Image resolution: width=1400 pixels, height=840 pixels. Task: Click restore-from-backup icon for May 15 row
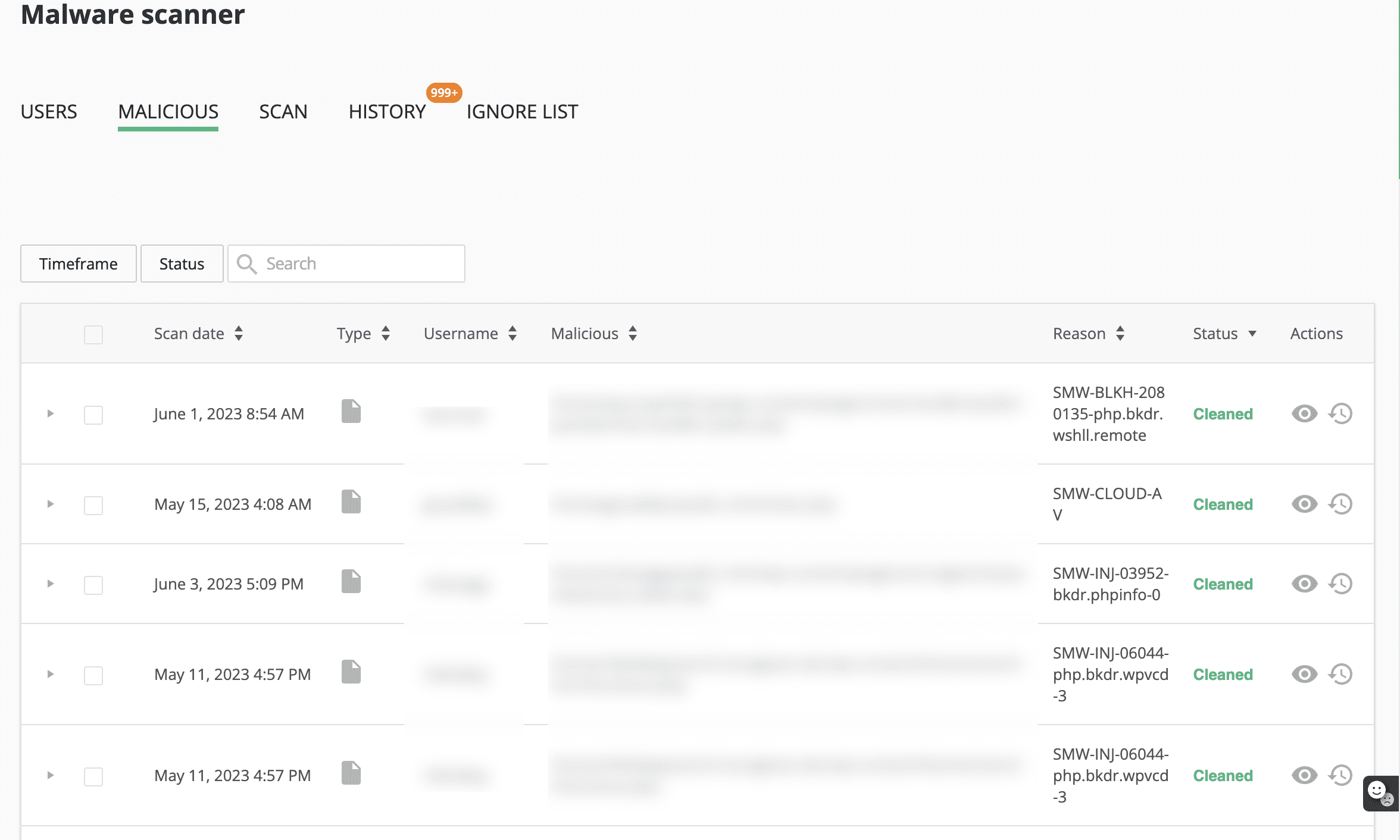(1340, 504)
